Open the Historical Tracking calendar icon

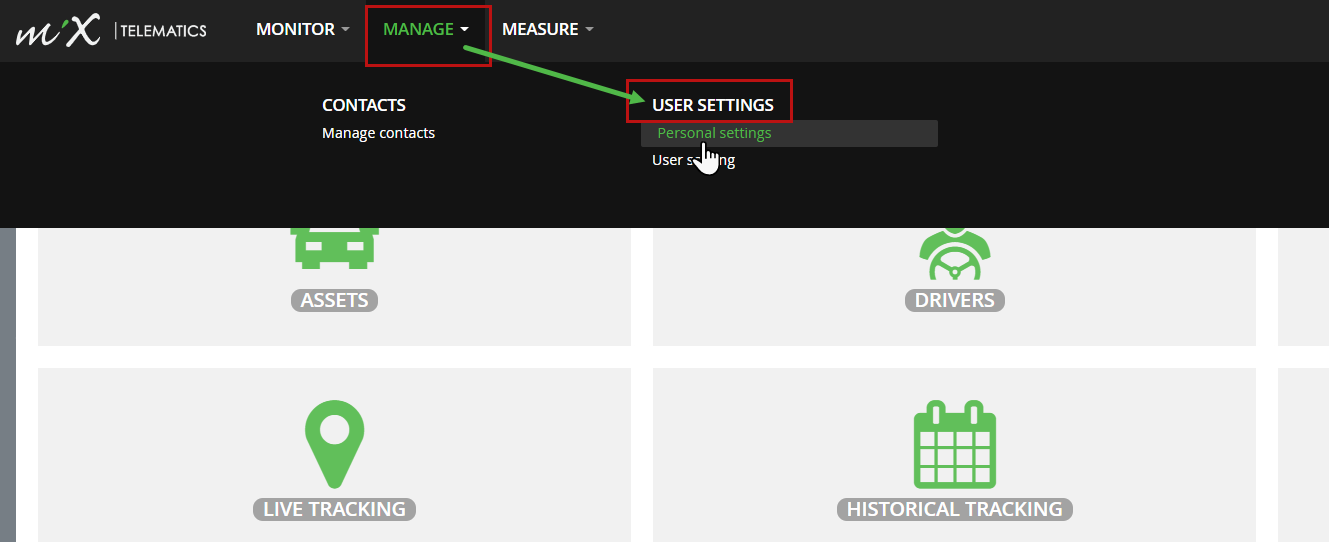click(955, 444)
